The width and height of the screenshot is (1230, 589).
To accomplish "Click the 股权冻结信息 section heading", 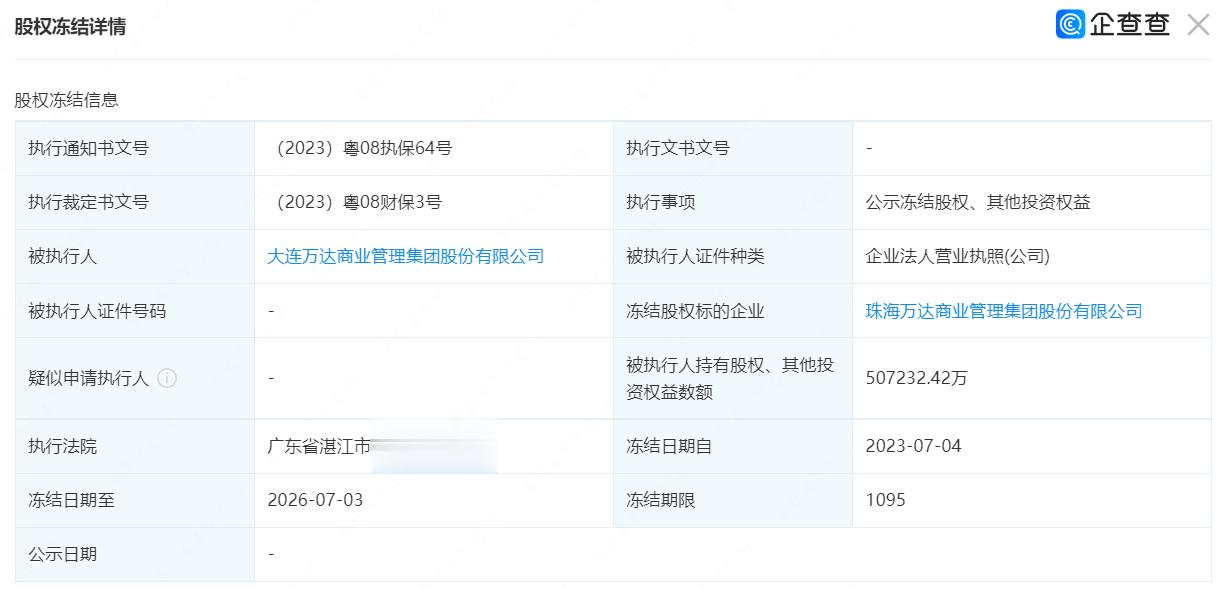I will (x=66, y=100).
